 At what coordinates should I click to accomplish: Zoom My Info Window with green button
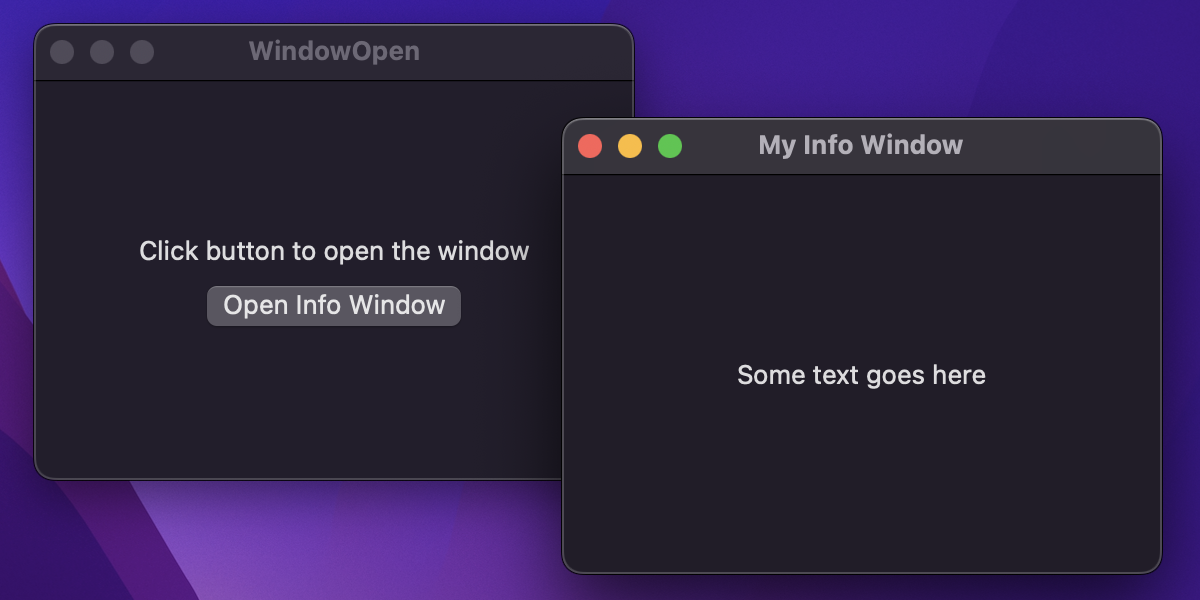(670, 146)
